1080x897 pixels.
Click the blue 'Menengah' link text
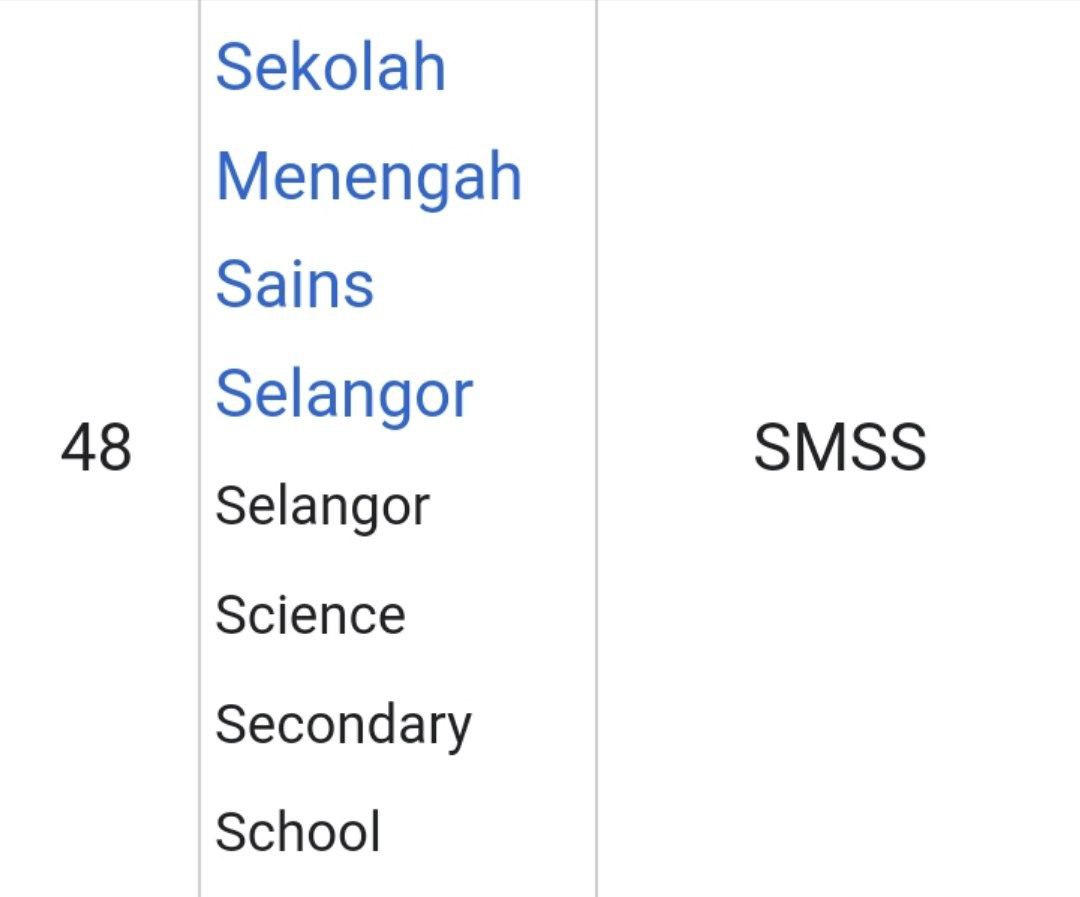(x=368, y=177)
